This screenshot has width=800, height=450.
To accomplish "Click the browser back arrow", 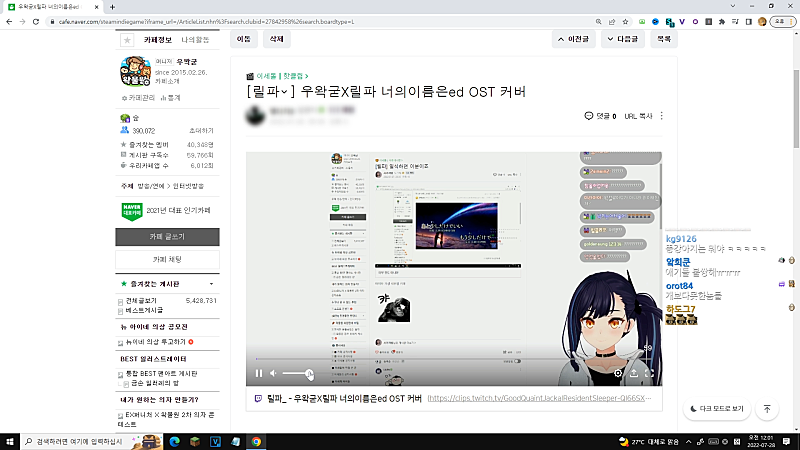I will [9, 21].
